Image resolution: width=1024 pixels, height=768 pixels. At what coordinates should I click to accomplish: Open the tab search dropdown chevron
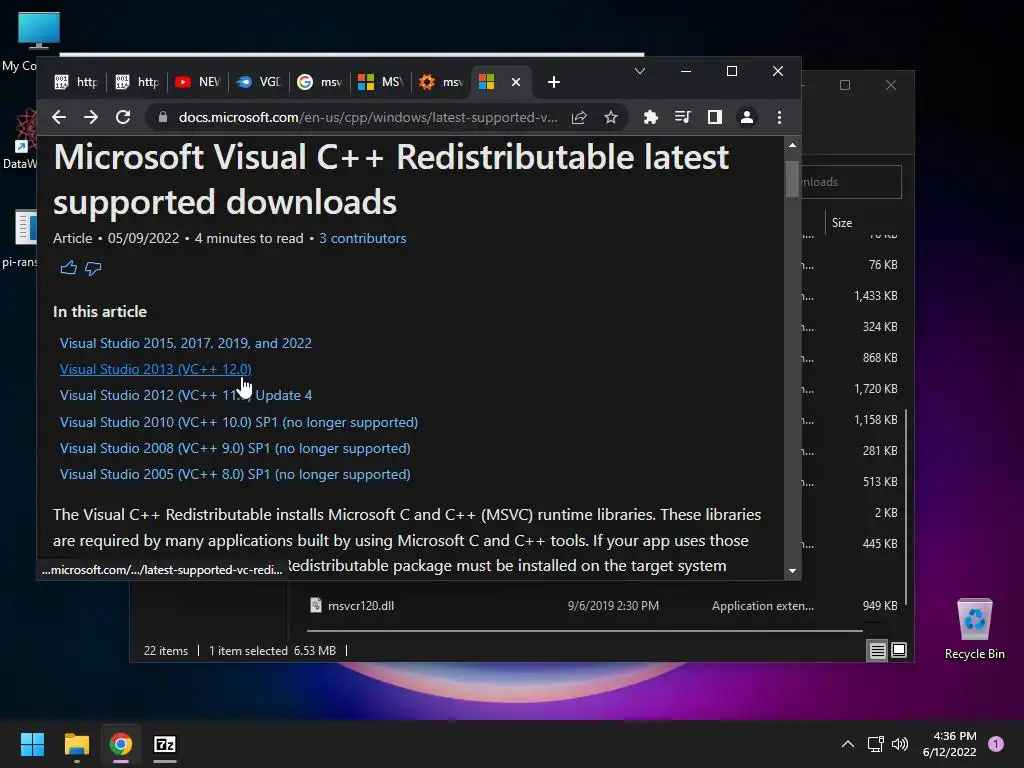640,71
